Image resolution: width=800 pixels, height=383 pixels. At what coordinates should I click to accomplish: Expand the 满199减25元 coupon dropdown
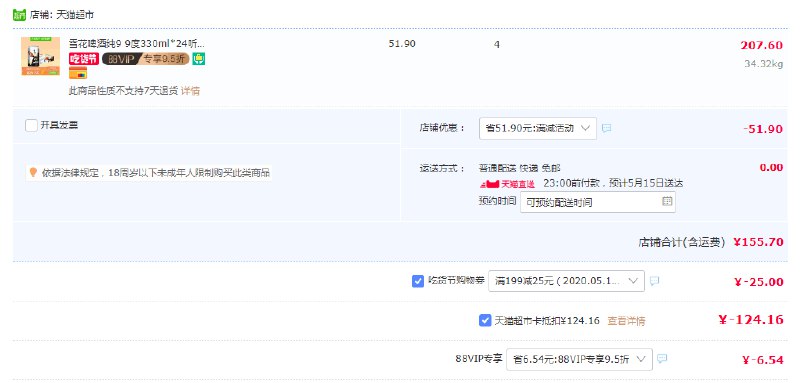566,281
